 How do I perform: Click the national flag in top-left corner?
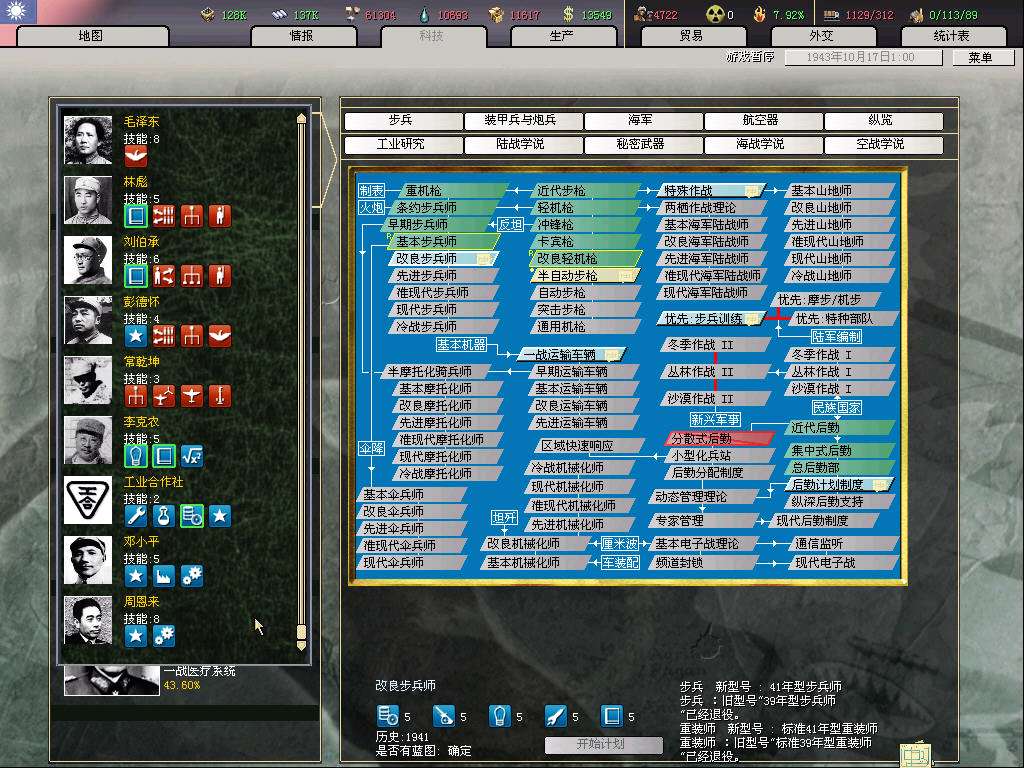coord(18,11)
